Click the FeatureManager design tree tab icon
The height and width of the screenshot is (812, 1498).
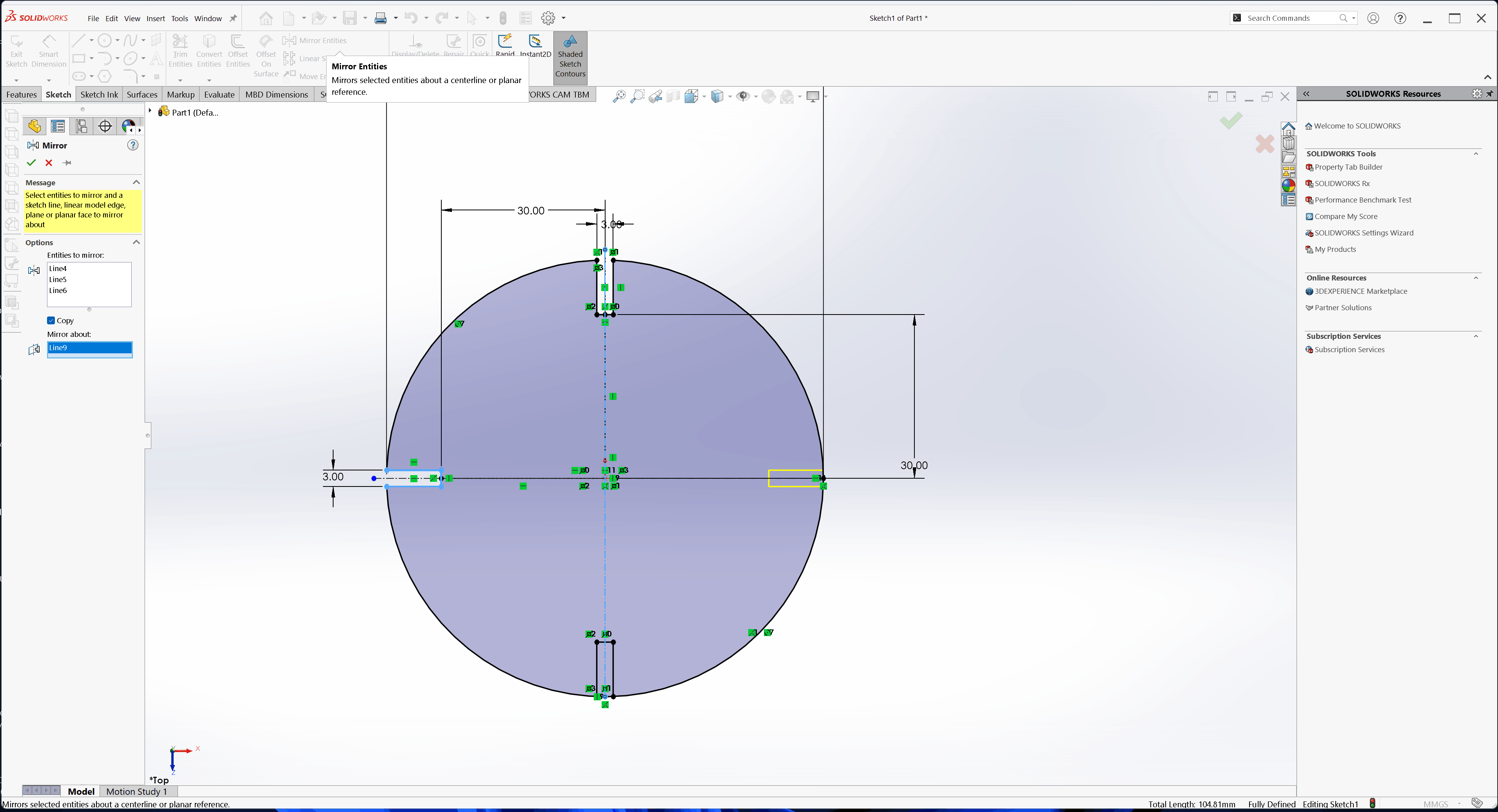coord(34,126)
